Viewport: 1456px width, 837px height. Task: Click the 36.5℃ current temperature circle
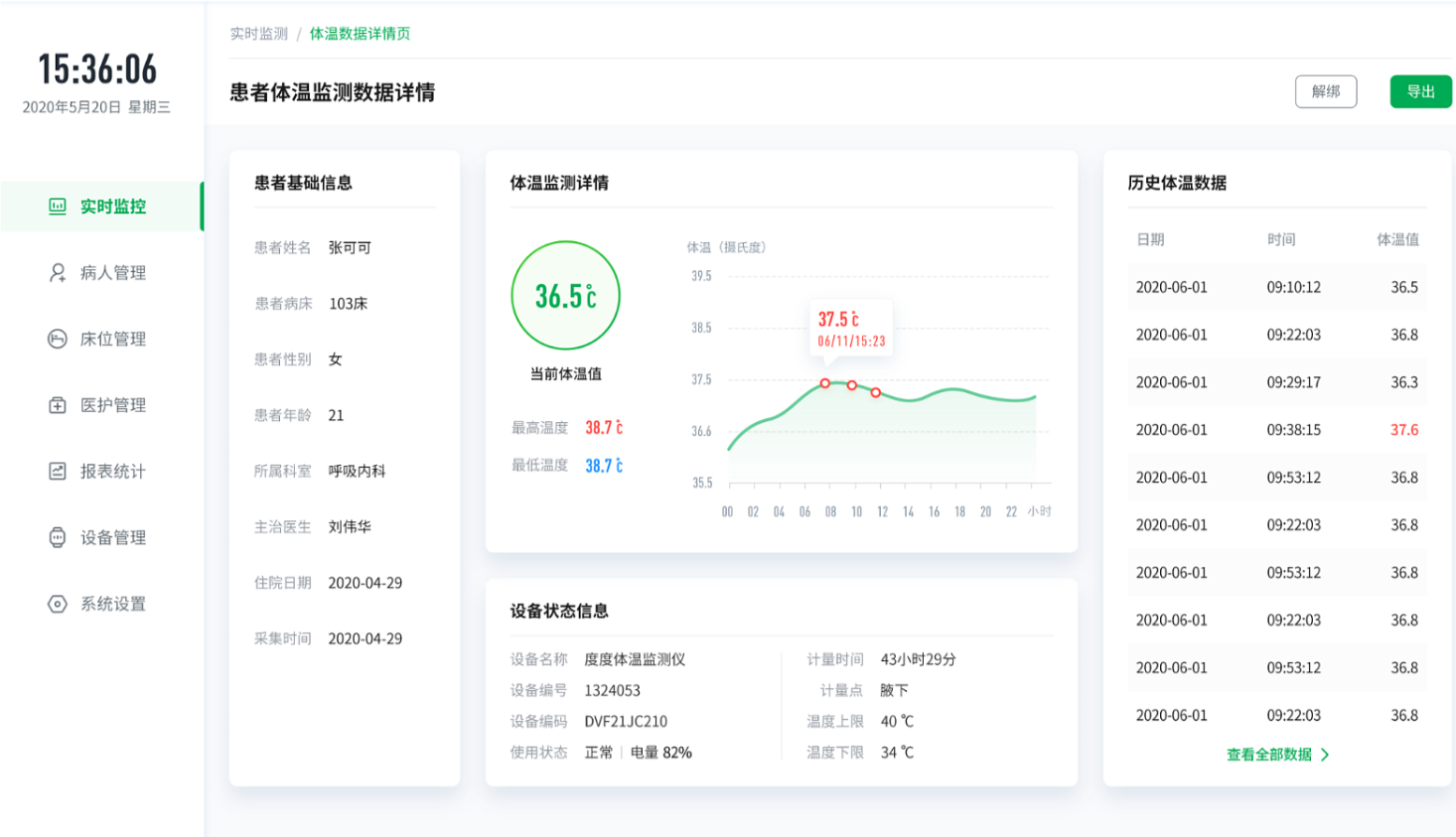(566, 296)
